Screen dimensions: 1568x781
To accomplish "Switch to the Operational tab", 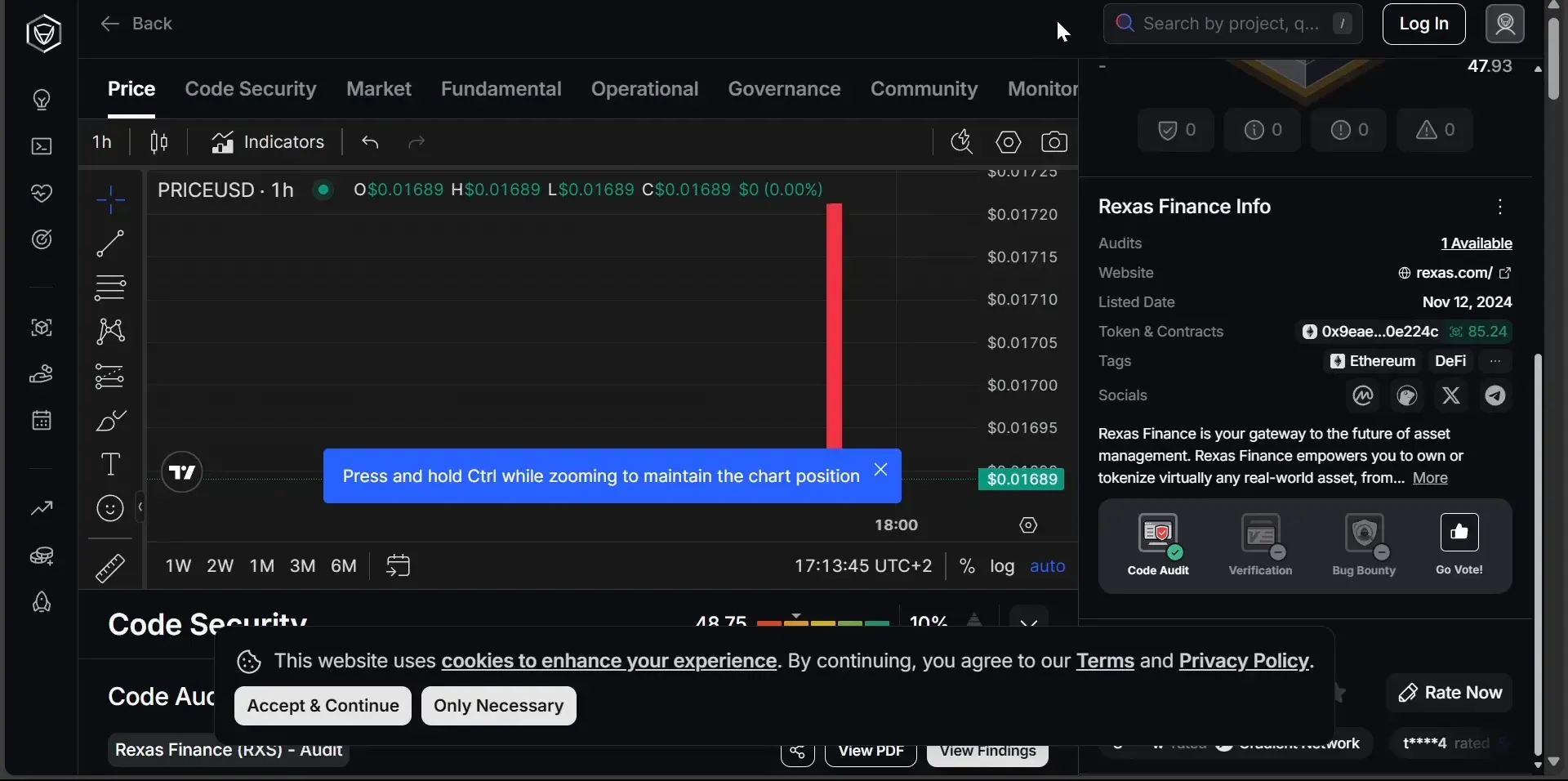I will tap(645, 88).
